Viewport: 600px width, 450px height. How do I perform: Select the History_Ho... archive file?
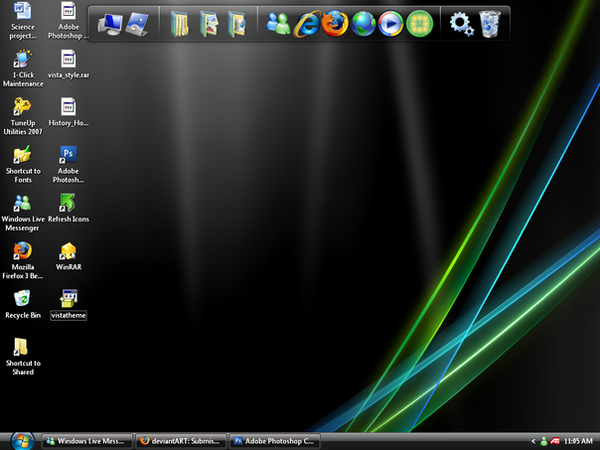tap(68, 112)
